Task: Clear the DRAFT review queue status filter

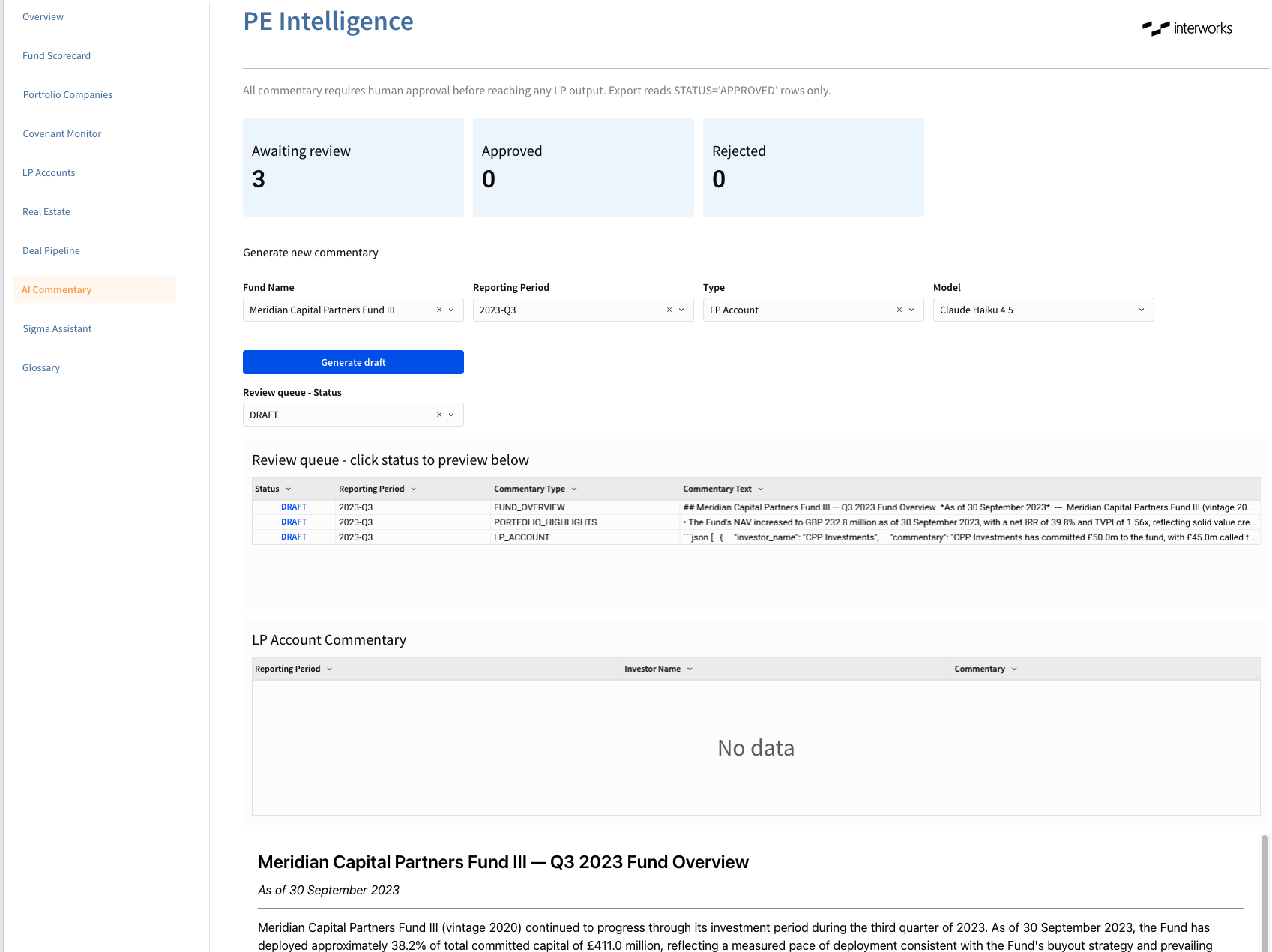Action: pyautogui.click(x=439, y=415)
